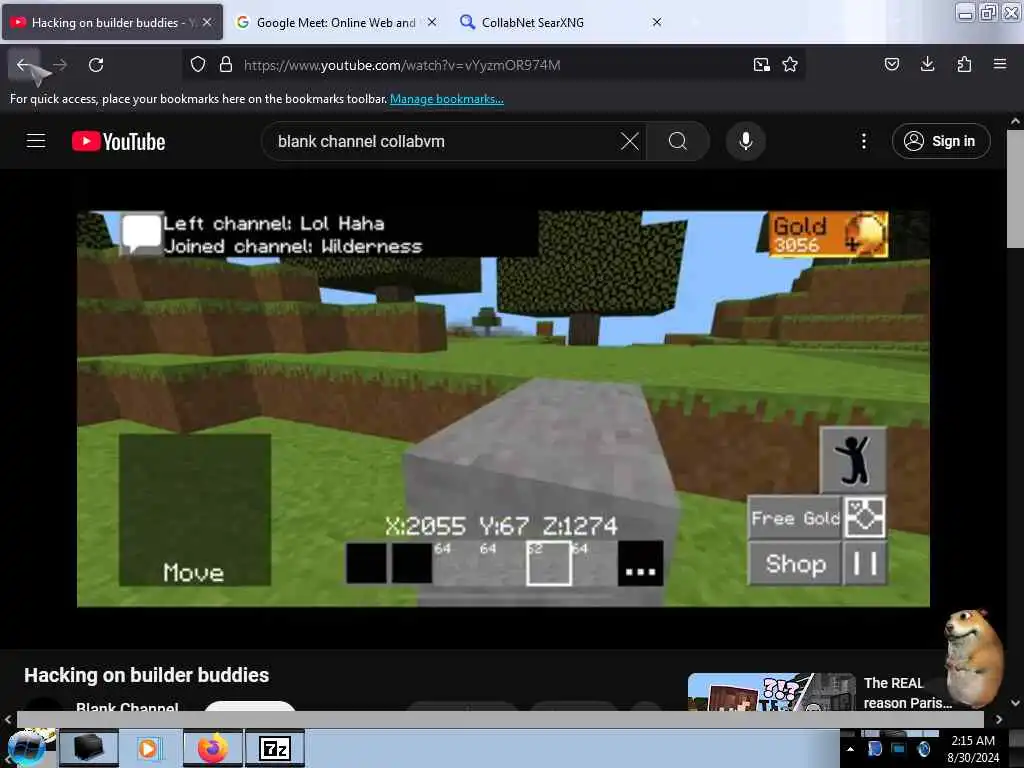This screenshot has height=768, width=1024.
Task: Click the horizontal scrollbar at bottom
Action: point(500,719)
